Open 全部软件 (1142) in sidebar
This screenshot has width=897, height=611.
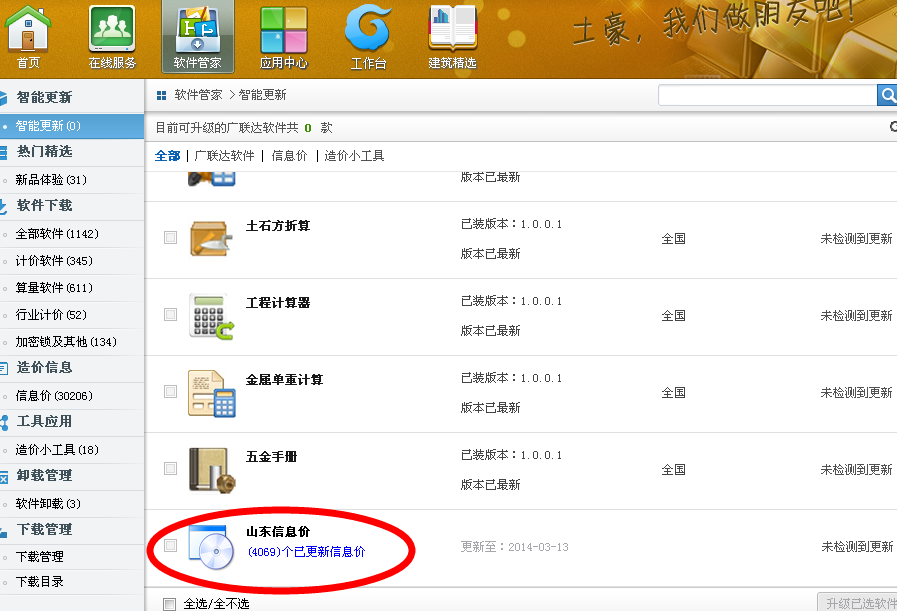72,234
